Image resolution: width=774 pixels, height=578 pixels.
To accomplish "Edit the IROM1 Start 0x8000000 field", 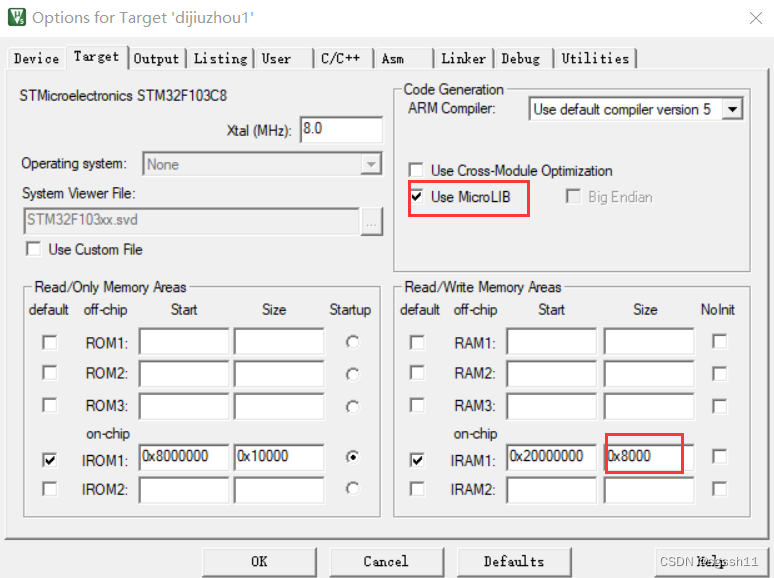I will [x=184, y=457].
